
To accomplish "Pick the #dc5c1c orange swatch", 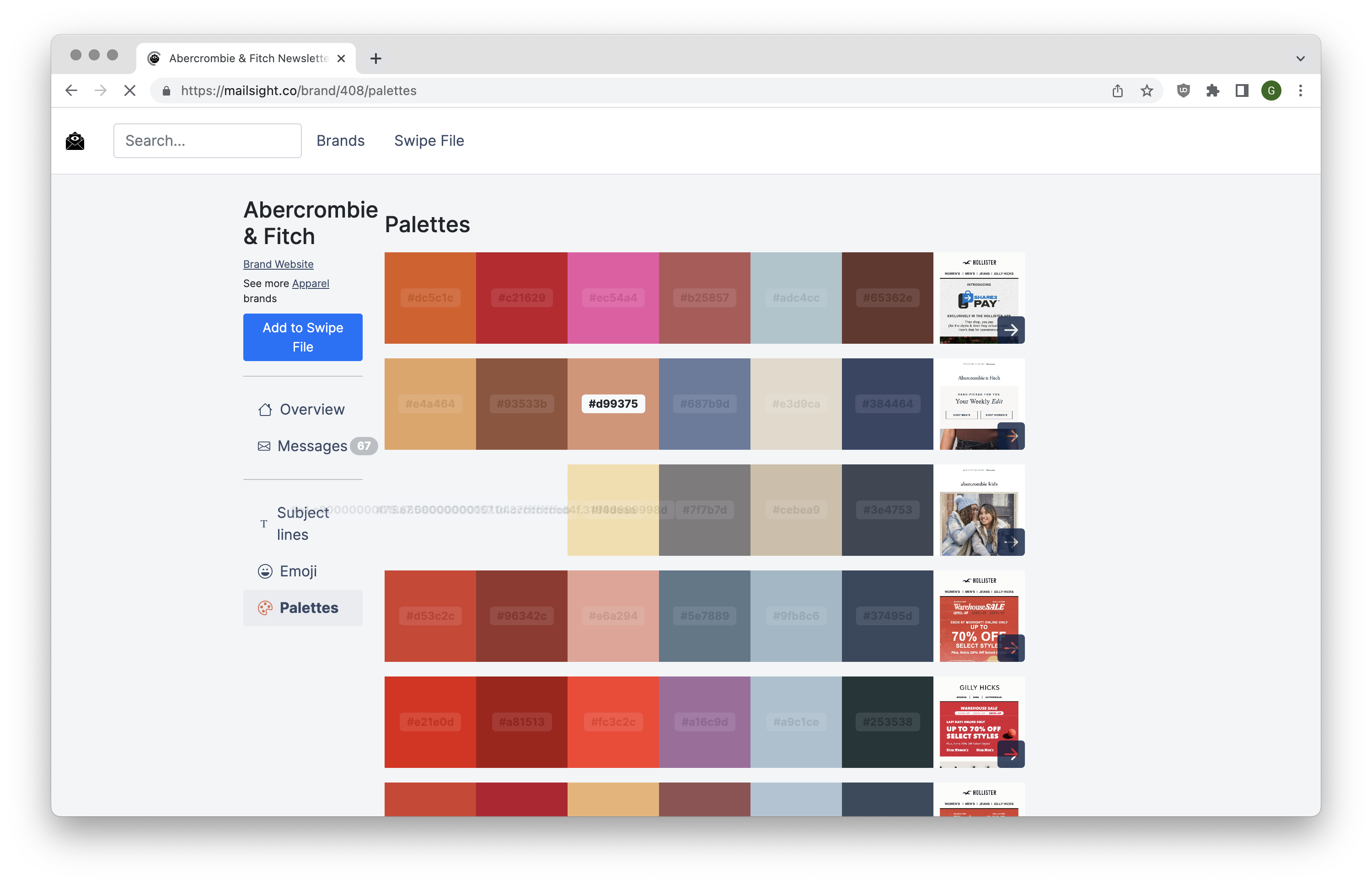I will tap(430, 298).
